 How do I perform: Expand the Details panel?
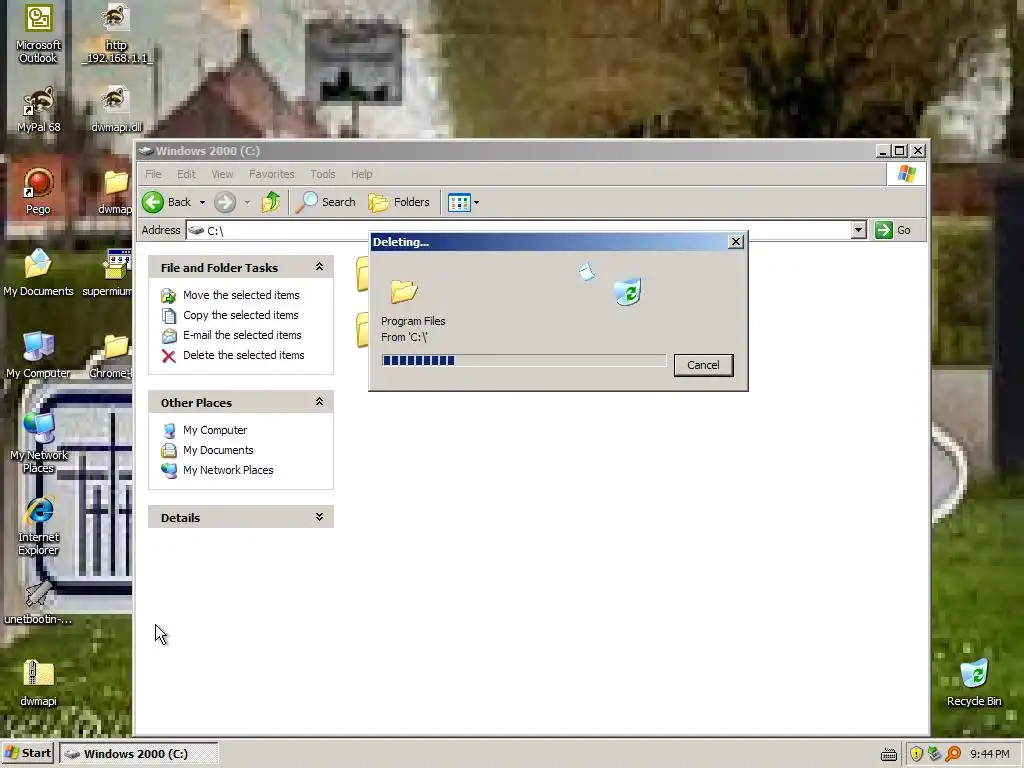pyautogui.click(x=319, y=517)
